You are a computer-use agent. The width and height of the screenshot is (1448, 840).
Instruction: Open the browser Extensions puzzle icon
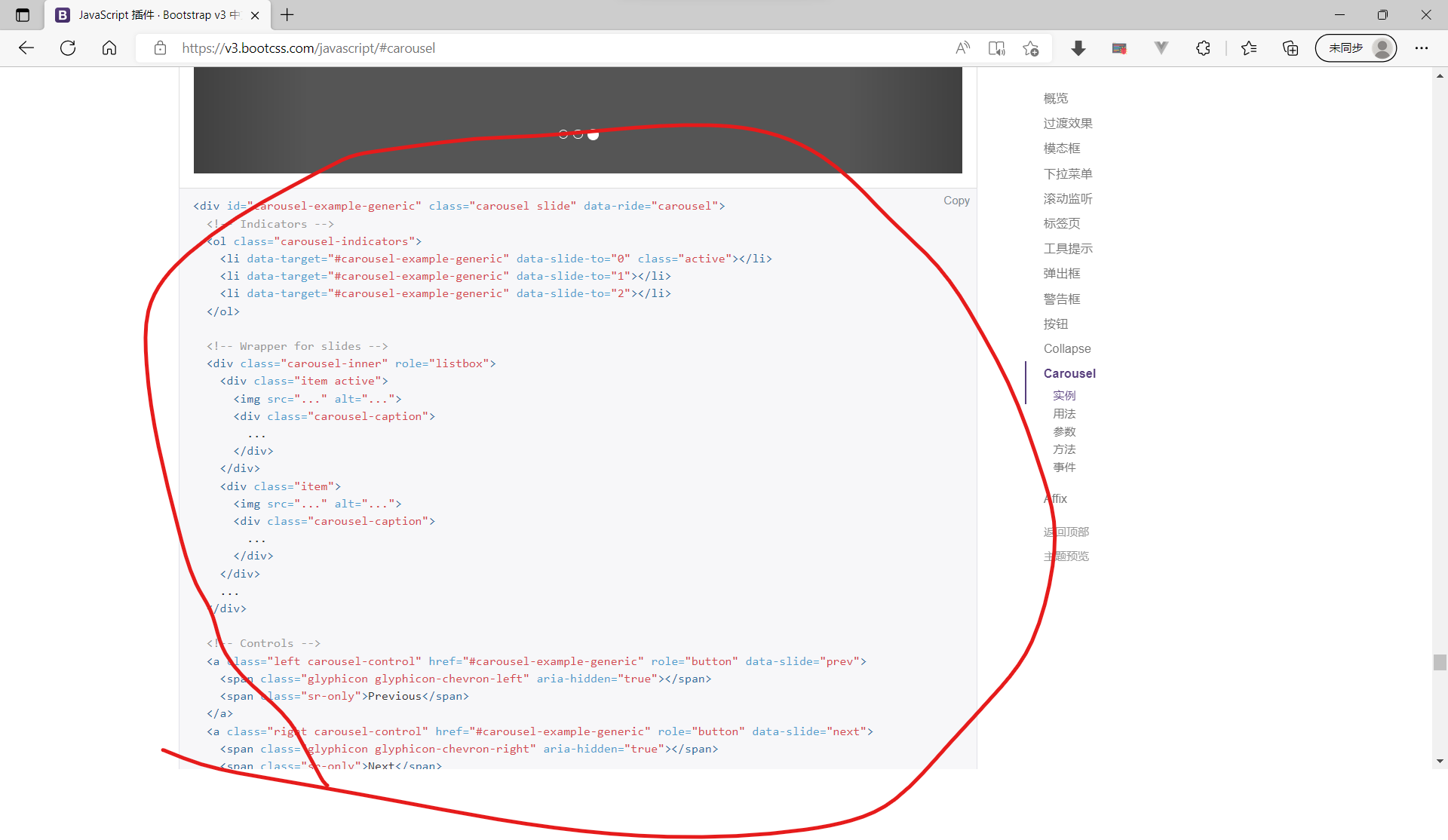click(x=1202, y=48)
